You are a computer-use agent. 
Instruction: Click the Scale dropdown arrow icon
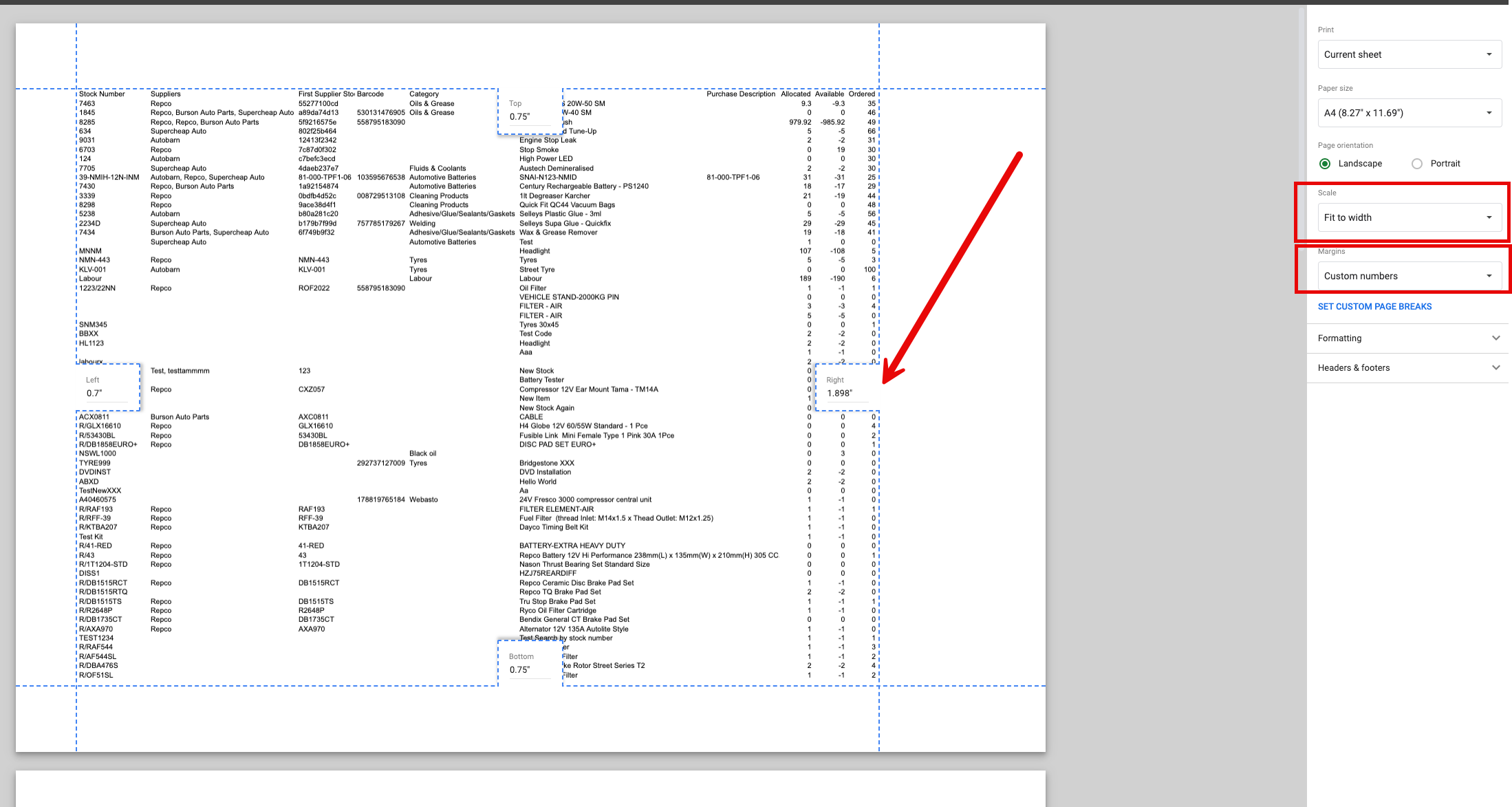tap(1489, 217)
